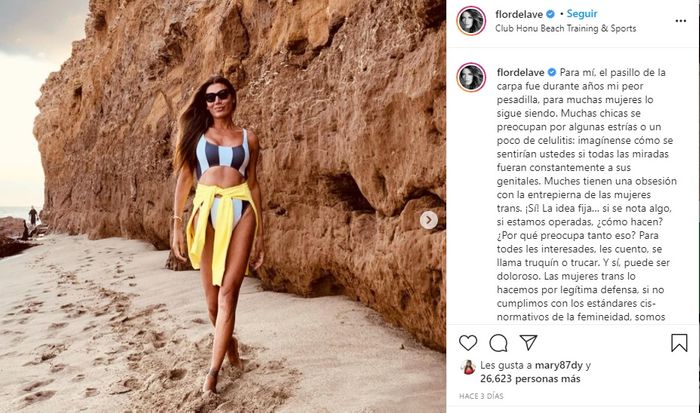The width and height of the screenshot is (700, 413).
Task: Save the post with the bookmark icon
Action: coord(679,343)
